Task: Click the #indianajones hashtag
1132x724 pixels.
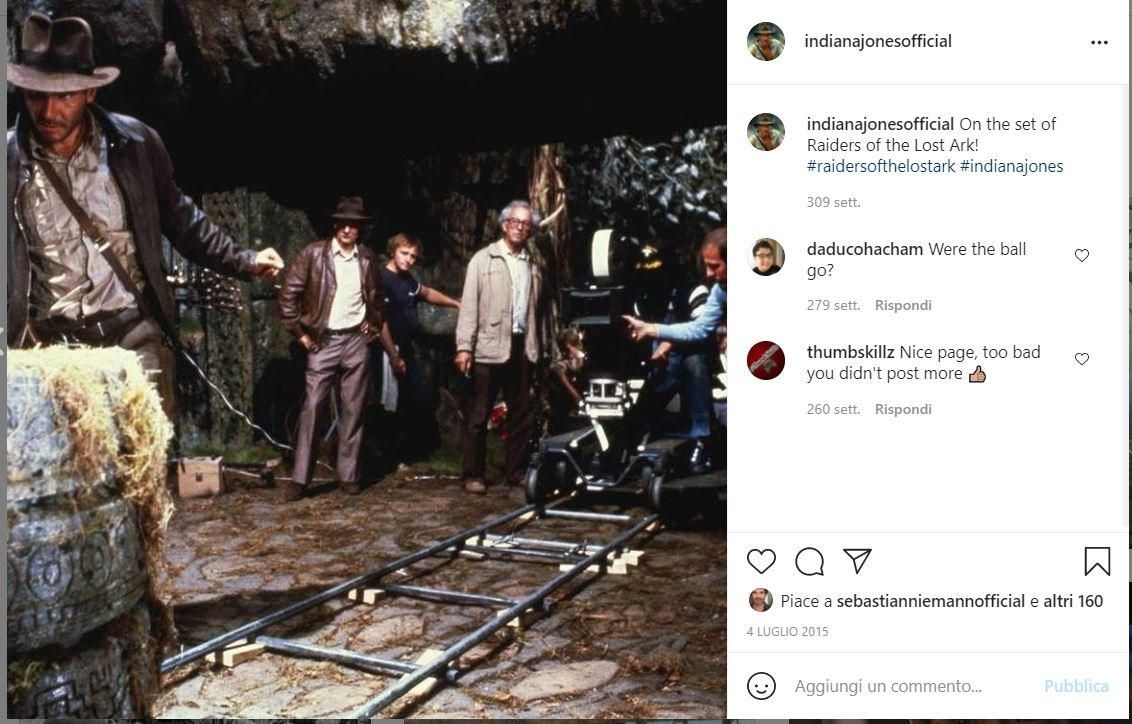Action: tap(1011, 166)
